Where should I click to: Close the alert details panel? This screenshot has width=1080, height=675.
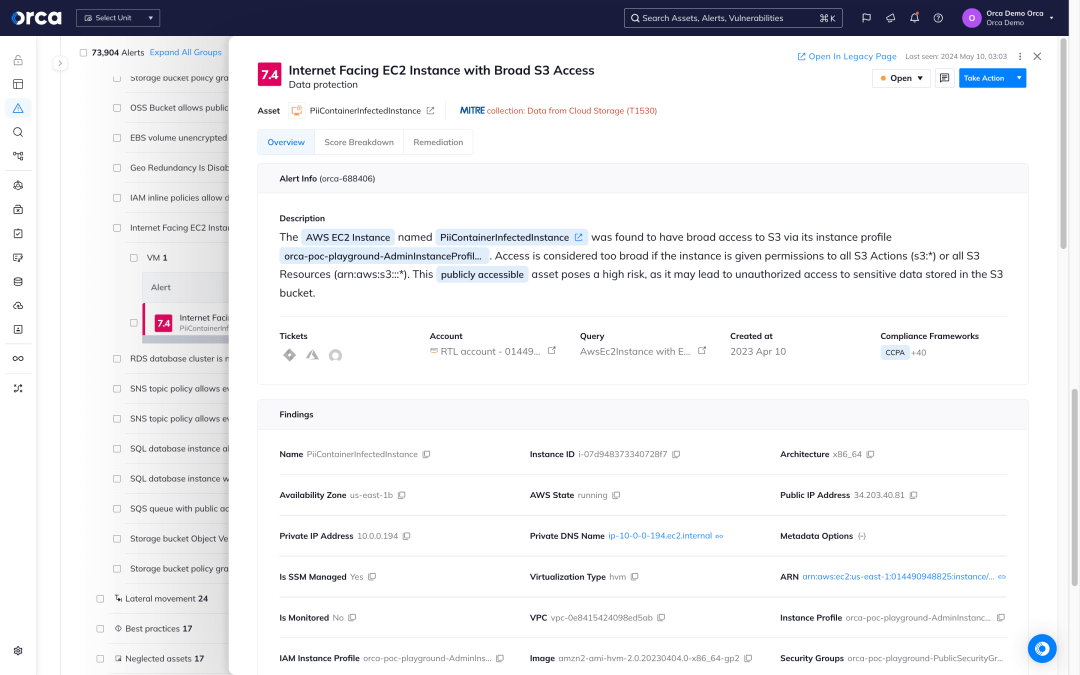1037,56
